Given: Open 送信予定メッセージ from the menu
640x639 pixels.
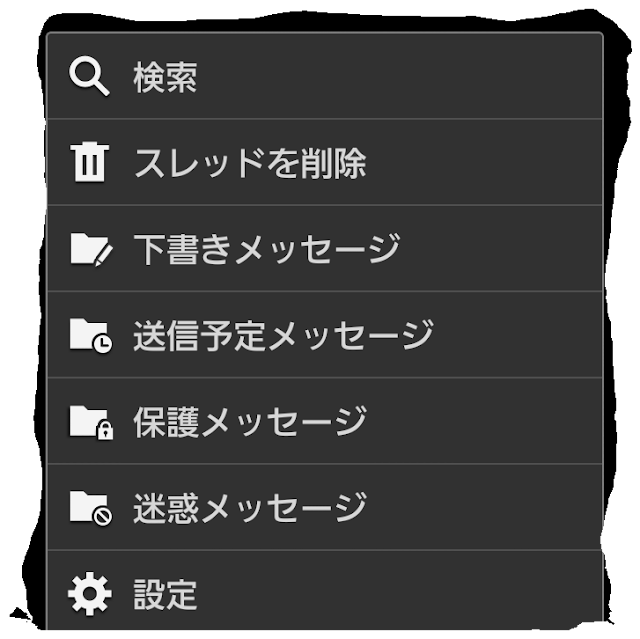Looking at the screenshot, I should tap(325, 335).
